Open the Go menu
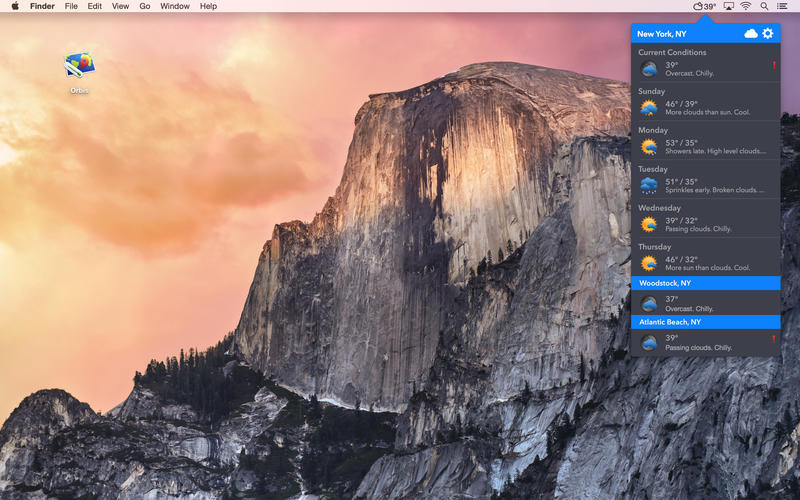 click(x=145, y=6)
